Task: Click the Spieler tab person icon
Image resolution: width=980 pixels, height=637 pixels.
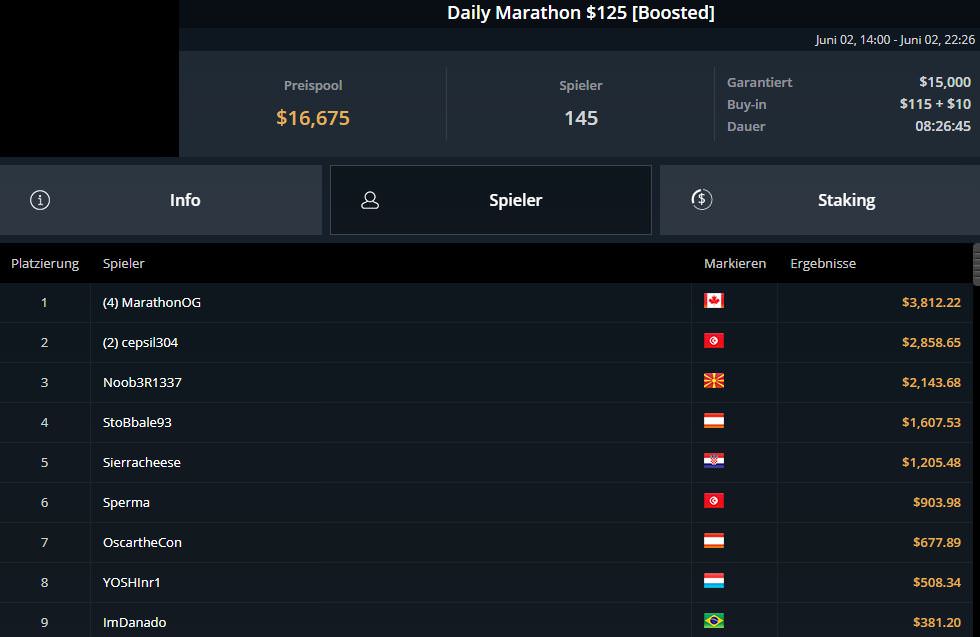Action: [370, 200]
